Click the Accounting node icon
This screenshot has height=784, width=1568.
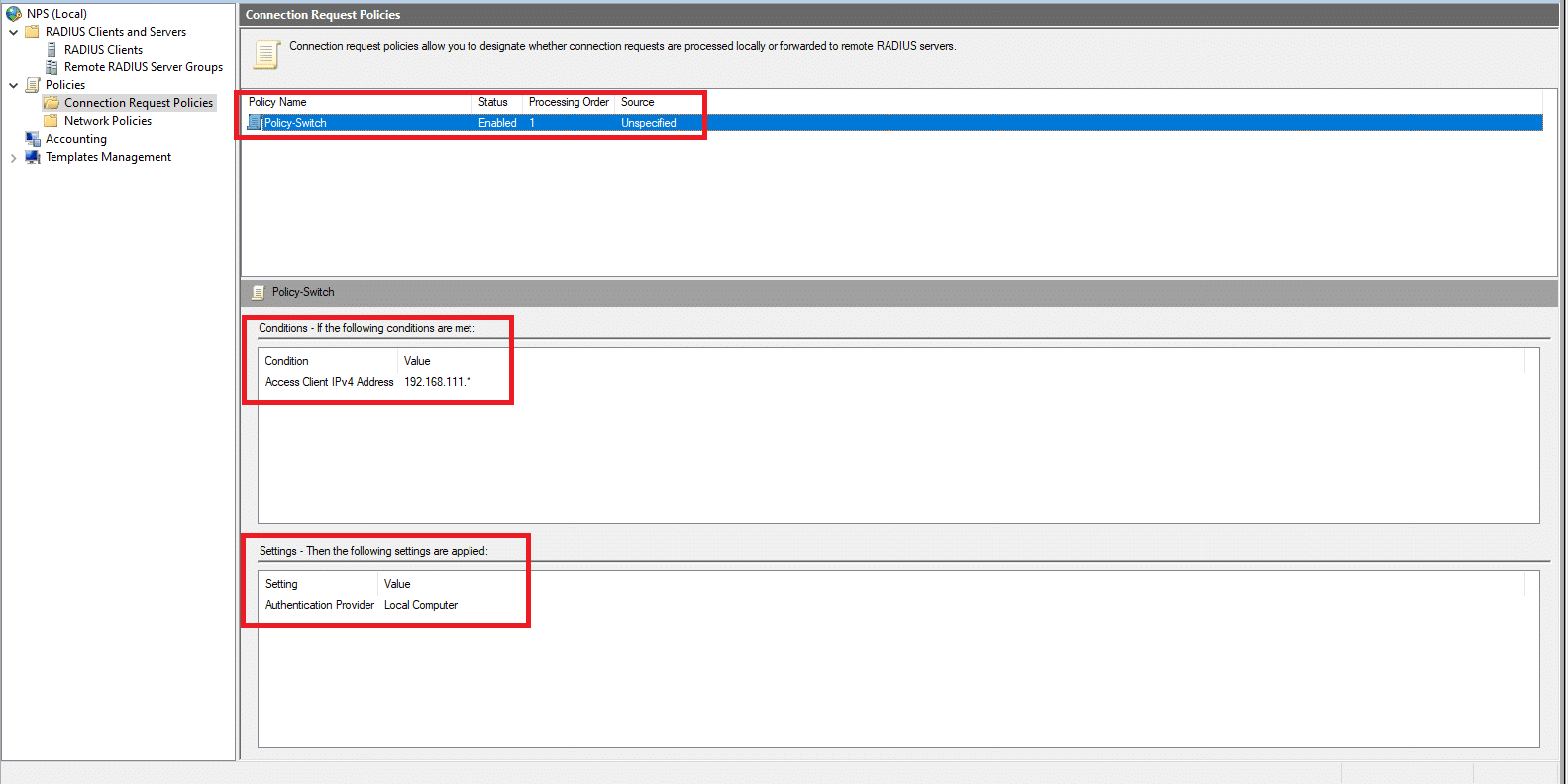click(x=33, y=139)
